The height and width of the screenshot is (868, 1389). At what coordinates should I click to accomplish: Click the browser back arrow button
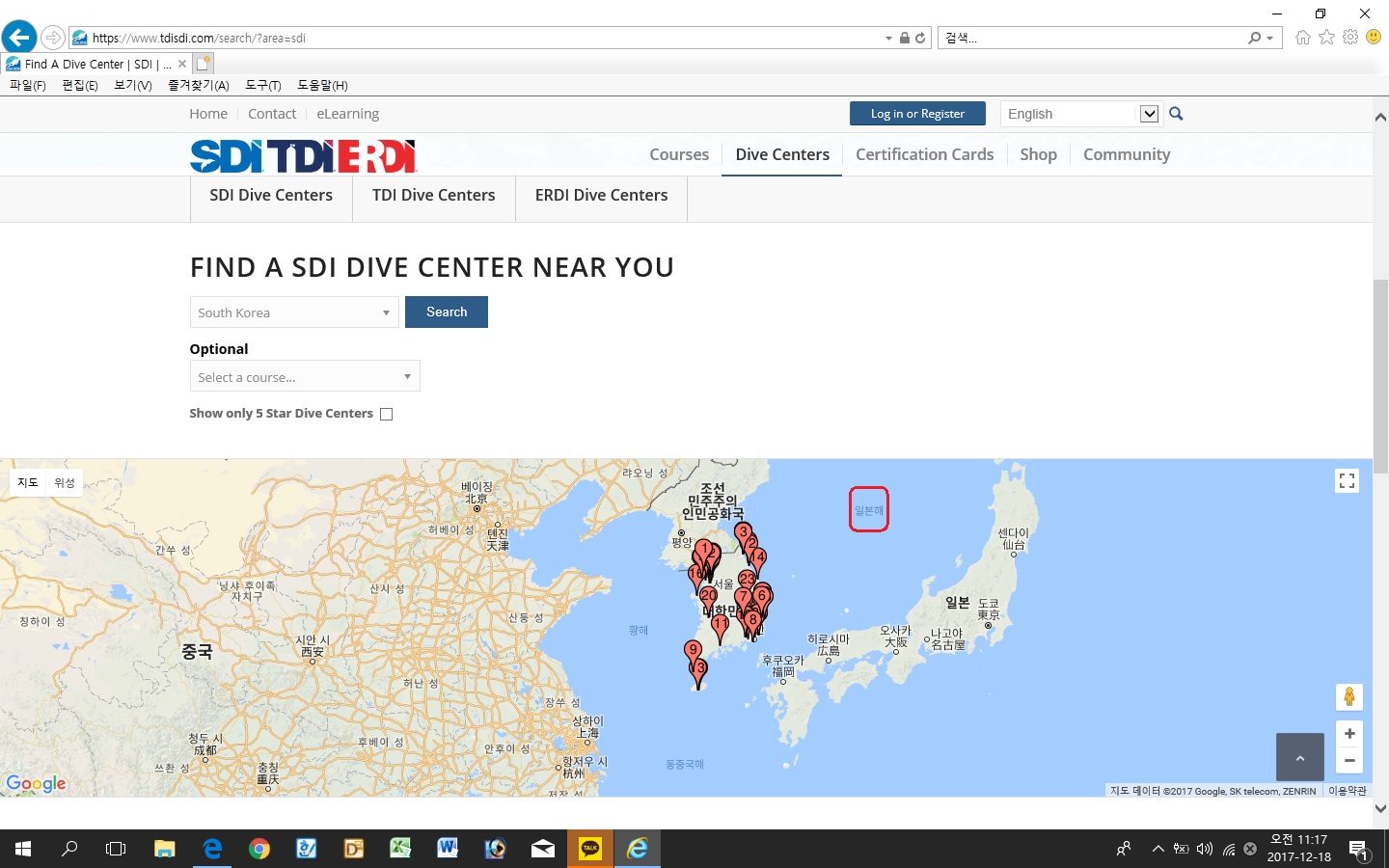tap(19, 38)
